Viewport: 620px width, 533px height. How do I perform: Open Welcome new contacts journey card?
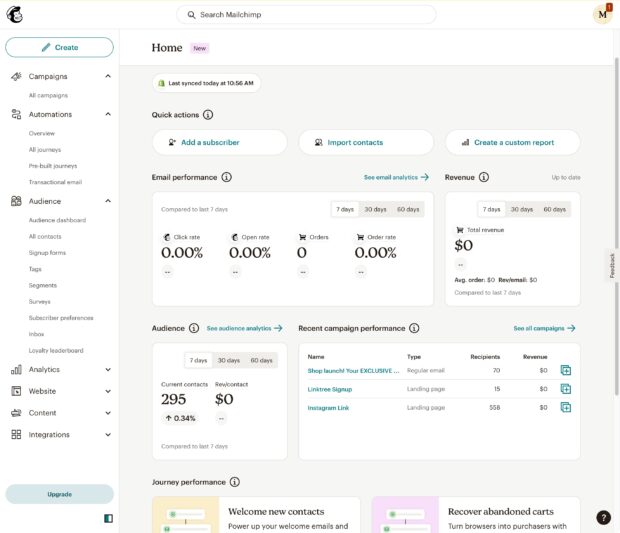256,515
